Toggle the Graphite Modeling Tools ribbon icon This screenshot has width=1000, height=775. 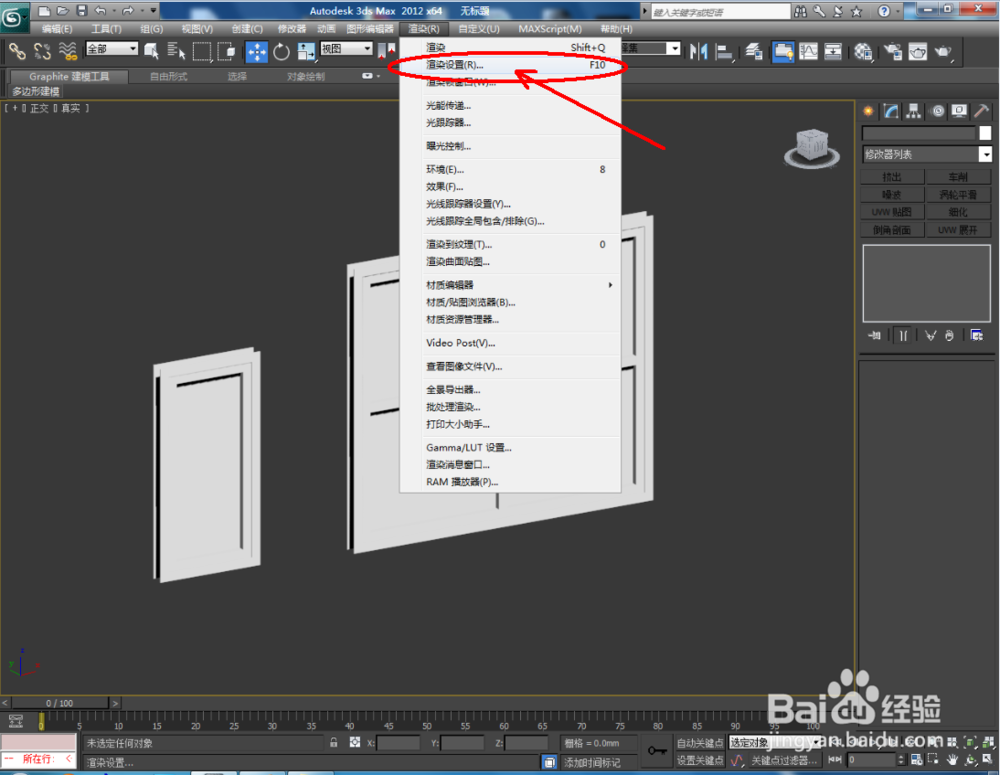[783, 52]
